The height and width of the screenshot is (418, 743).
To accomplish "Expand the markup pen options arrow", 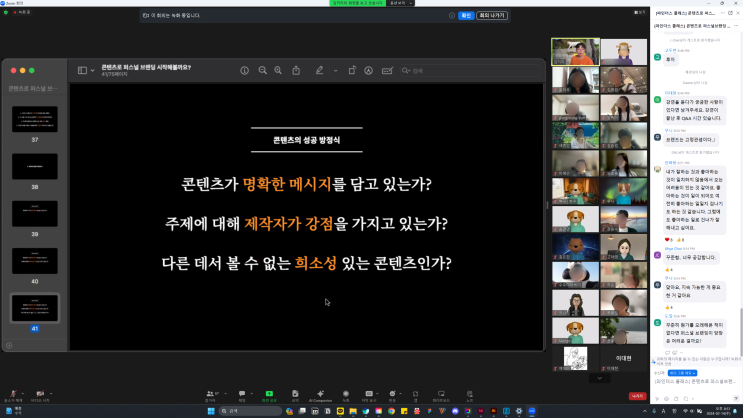I will pyautogui.click(x=333, y=71).
